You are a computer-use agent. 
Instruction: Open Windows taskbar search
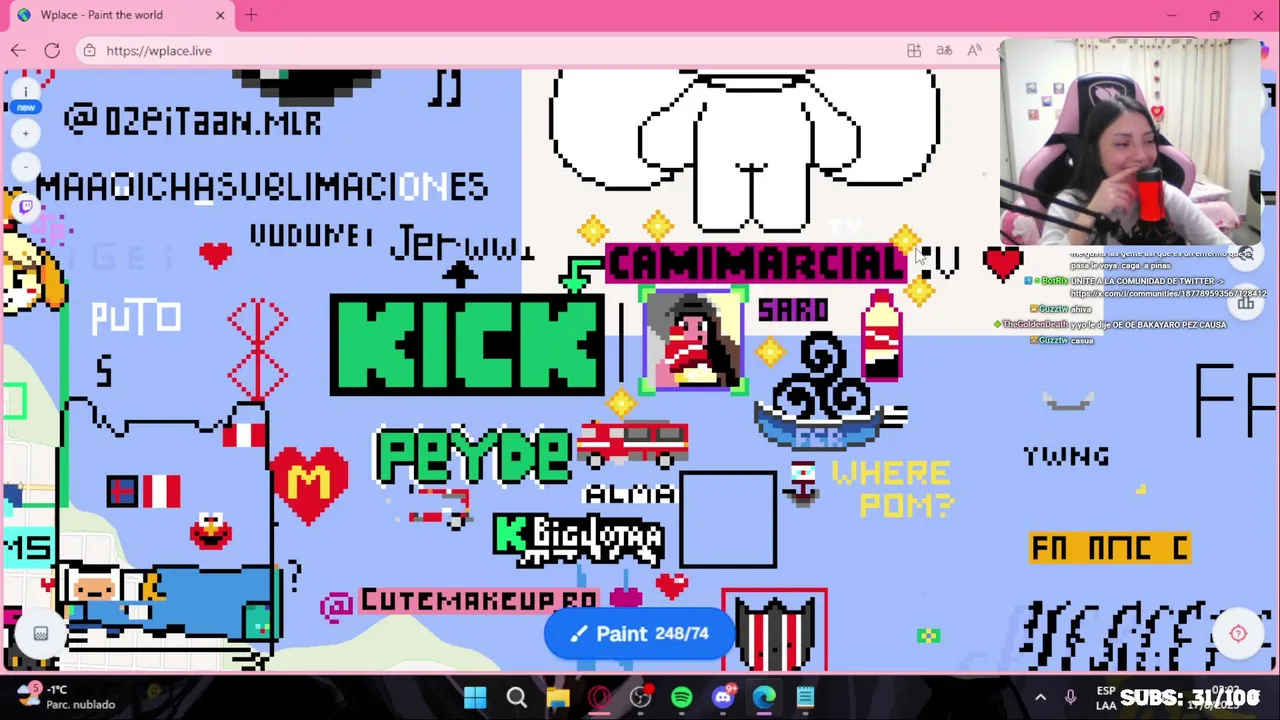[x=516, y=697]
